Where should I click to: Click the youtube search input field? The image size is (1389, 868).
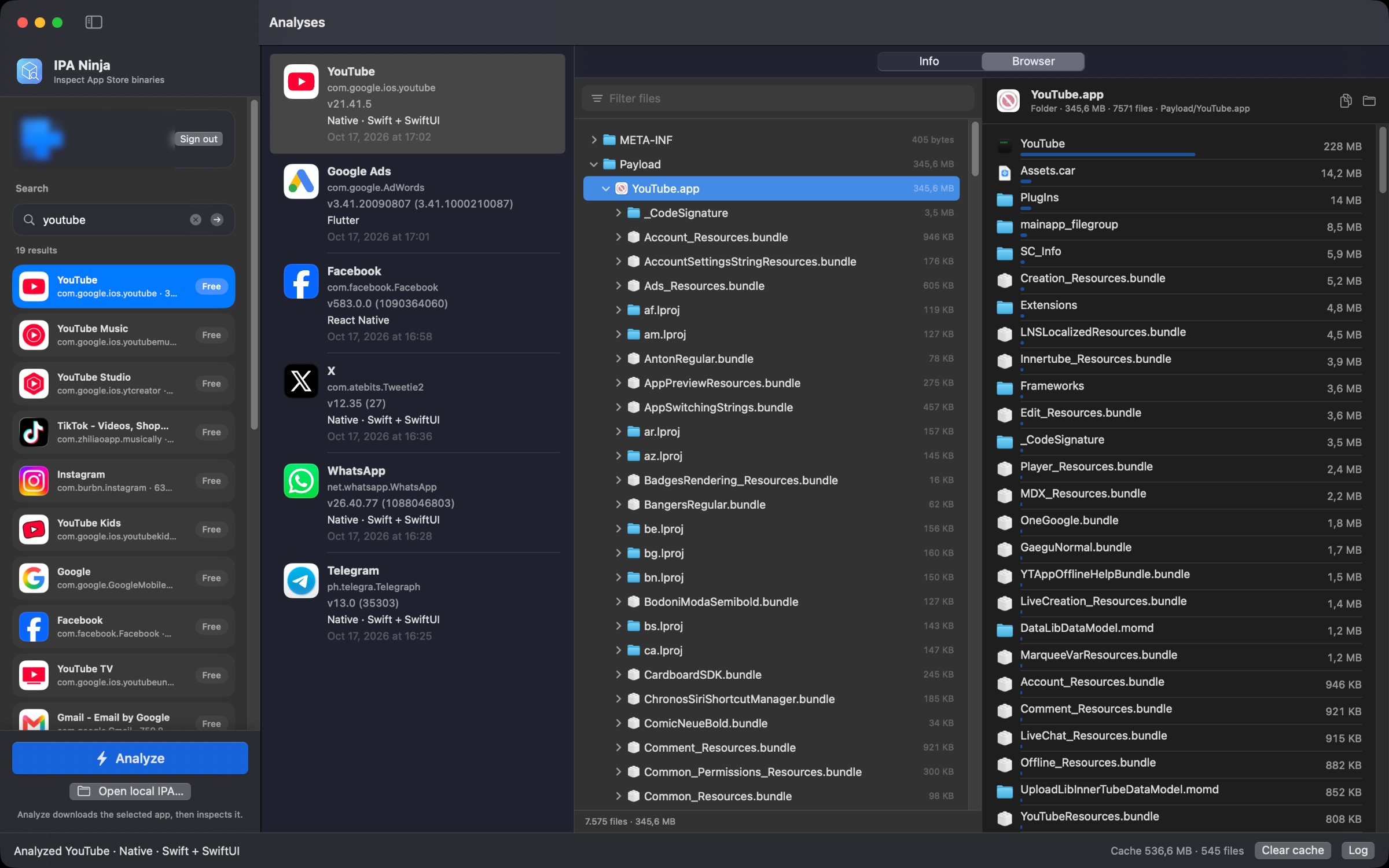coord(124,219)
